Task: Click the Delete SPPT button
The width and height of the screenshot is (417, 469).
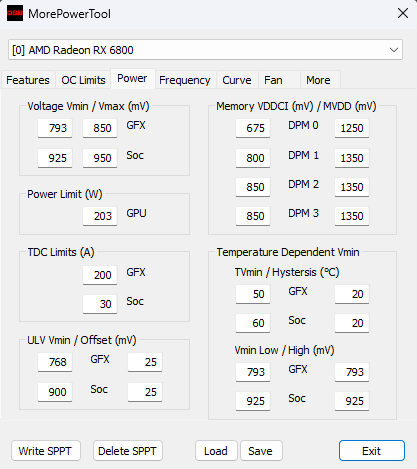Action: [127, 451]
